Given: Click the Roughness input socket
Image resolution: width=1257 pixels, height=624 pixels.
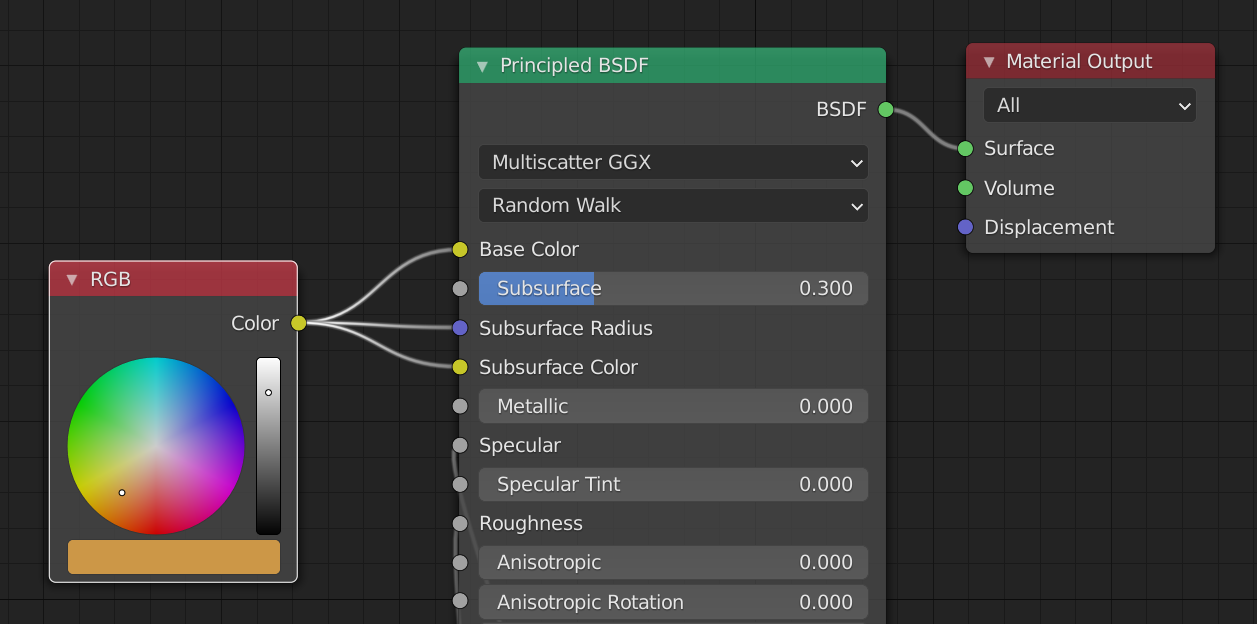Looking at the screenshot, I should pos(460,523).
